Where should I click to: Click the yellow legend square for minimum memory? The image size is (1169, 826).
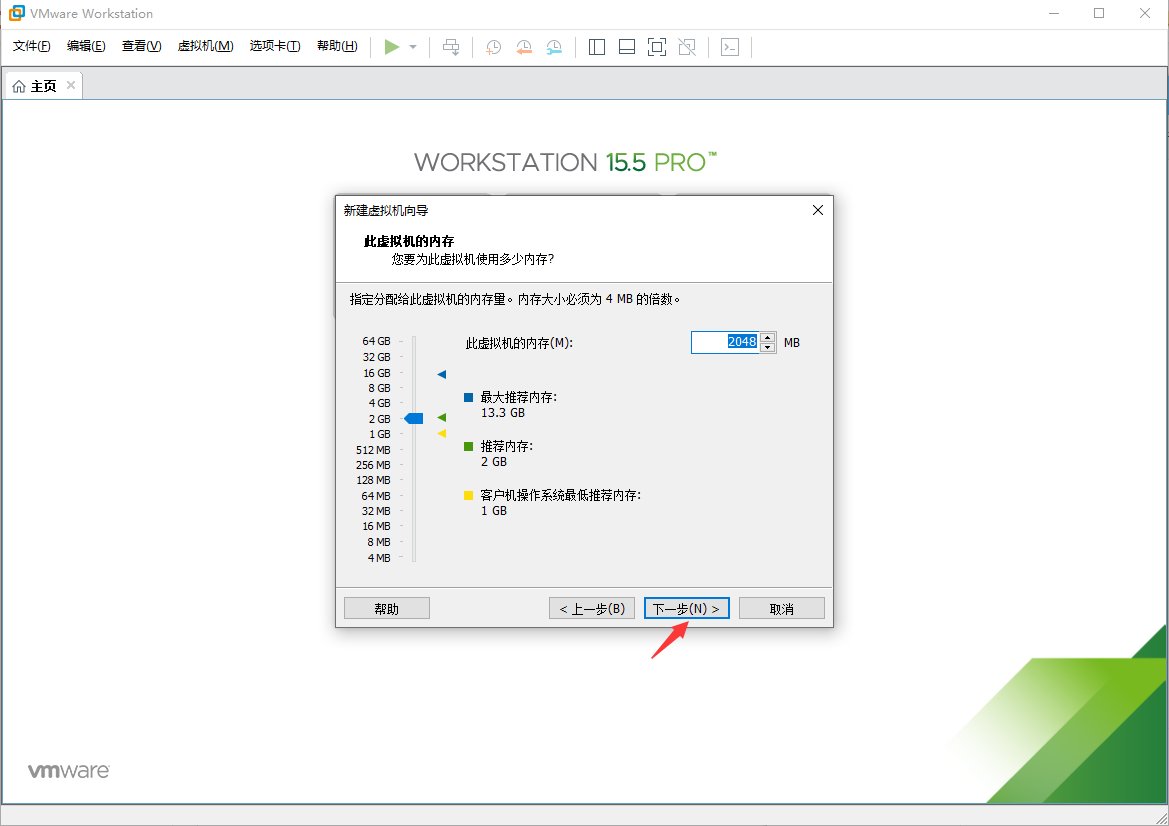pyautogui.click(x=468, y=496)
